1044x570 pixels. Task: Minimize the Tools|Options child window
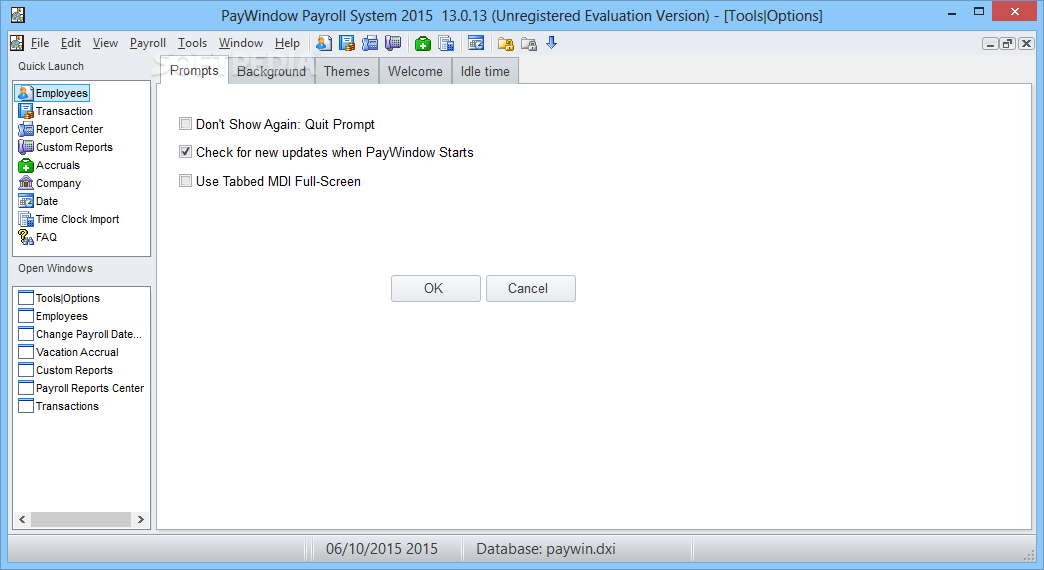click(991, 44)
